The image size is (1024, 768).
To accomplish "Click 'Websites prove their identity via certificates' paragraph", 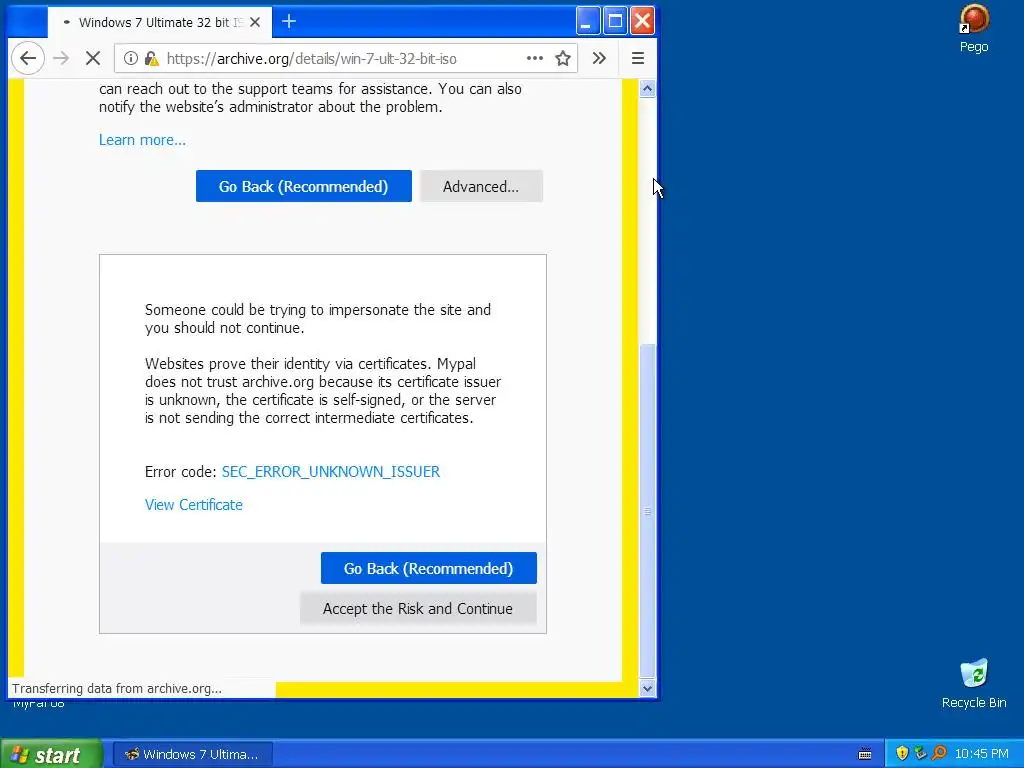I will tap(323, 391).
